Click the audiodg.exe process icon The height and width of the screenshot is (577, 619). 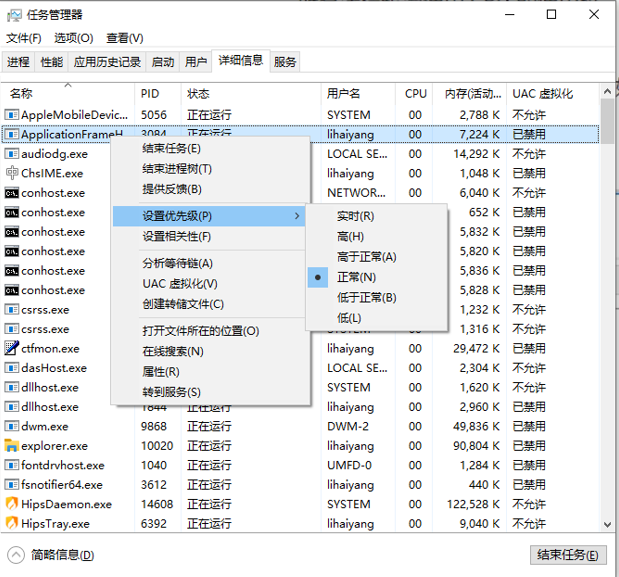(11, 154)
